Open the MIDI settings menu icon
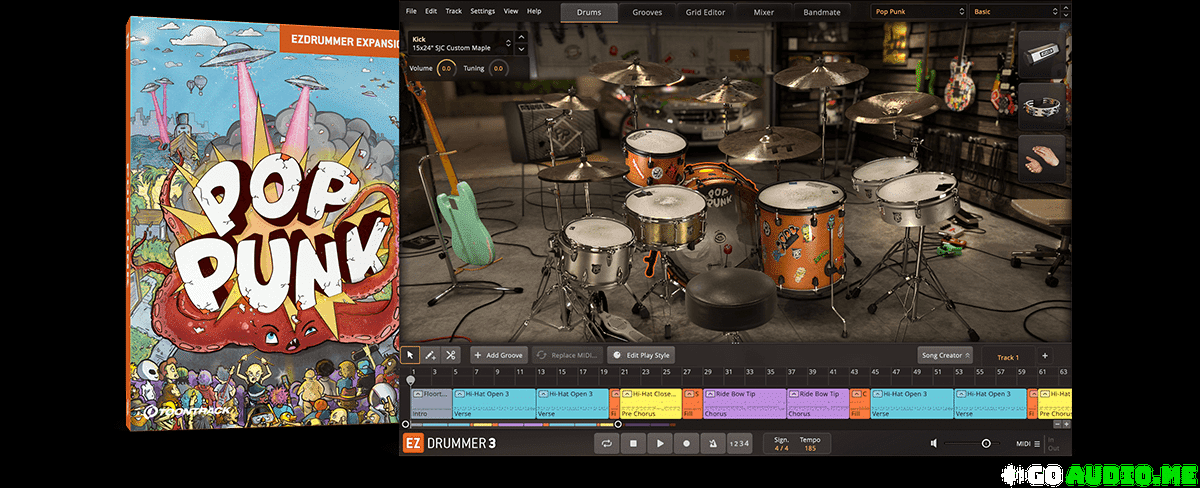Viewport: 1200px width, 488px height. [1037, 443]
